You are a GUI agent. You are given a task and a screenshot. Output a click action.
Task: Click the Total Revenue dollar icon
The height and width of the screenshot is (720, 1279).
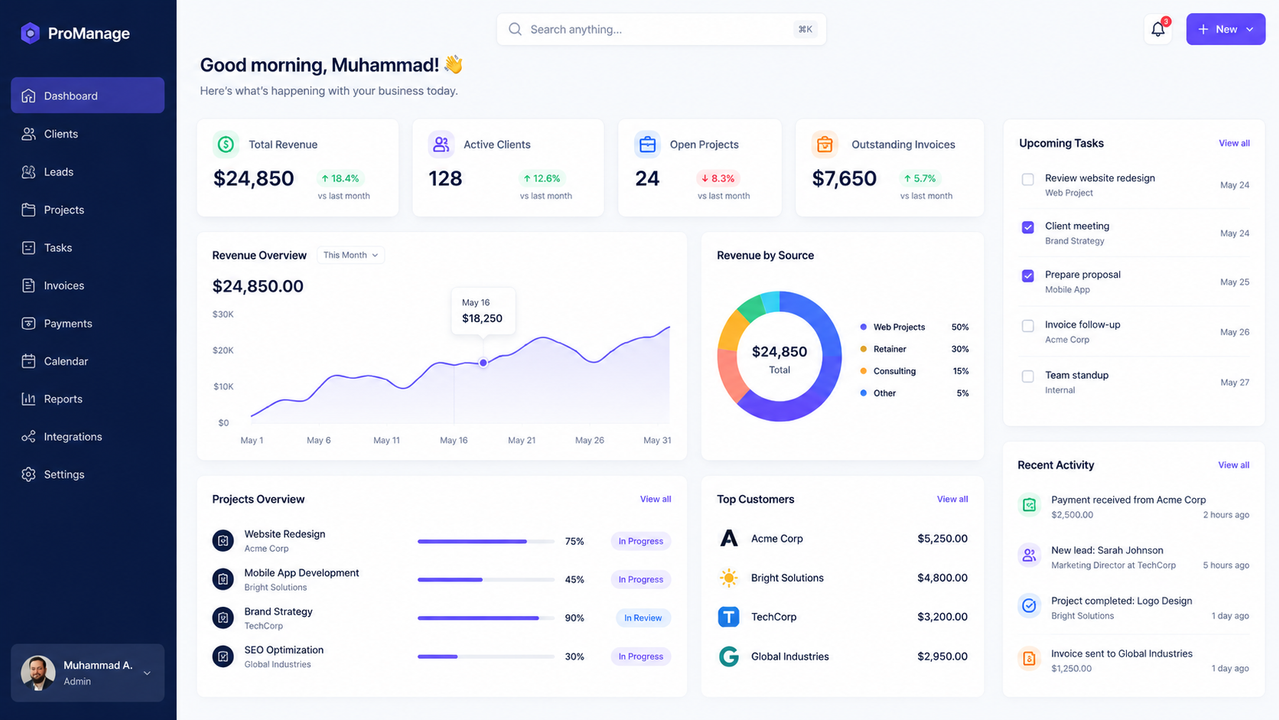coord(226,144)
